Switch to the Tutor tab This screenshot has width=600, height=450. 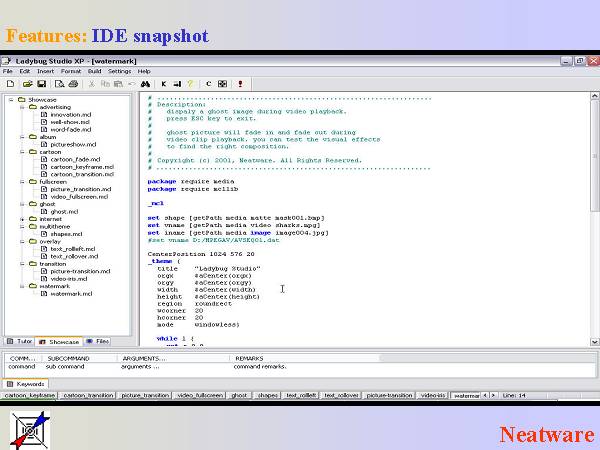[x=20, y=341]
